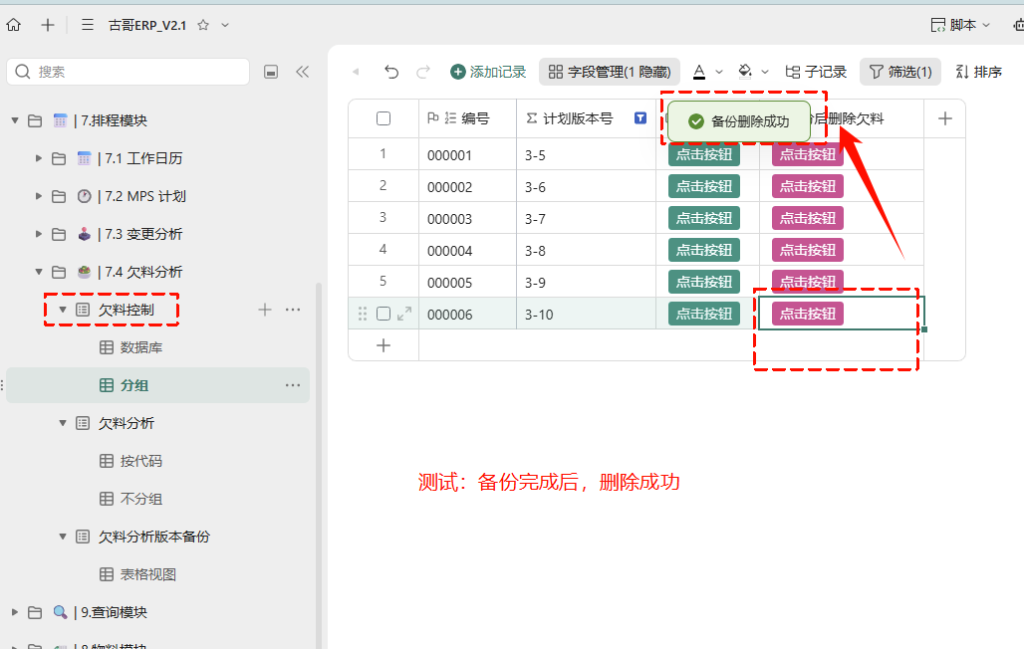Click the fill color bucket icon
The width and height of the screenshot is (1024, 649).
pos(745,72)
